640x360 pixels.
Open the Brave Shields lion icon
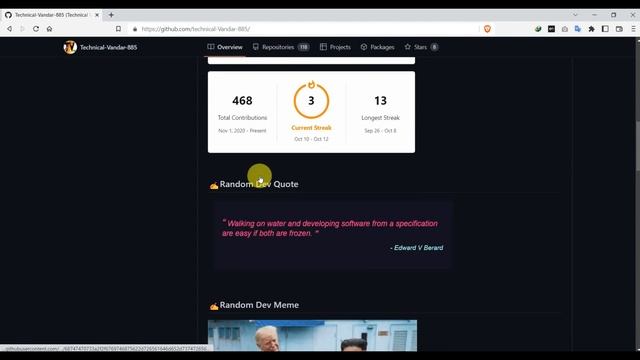coord(487,29)
